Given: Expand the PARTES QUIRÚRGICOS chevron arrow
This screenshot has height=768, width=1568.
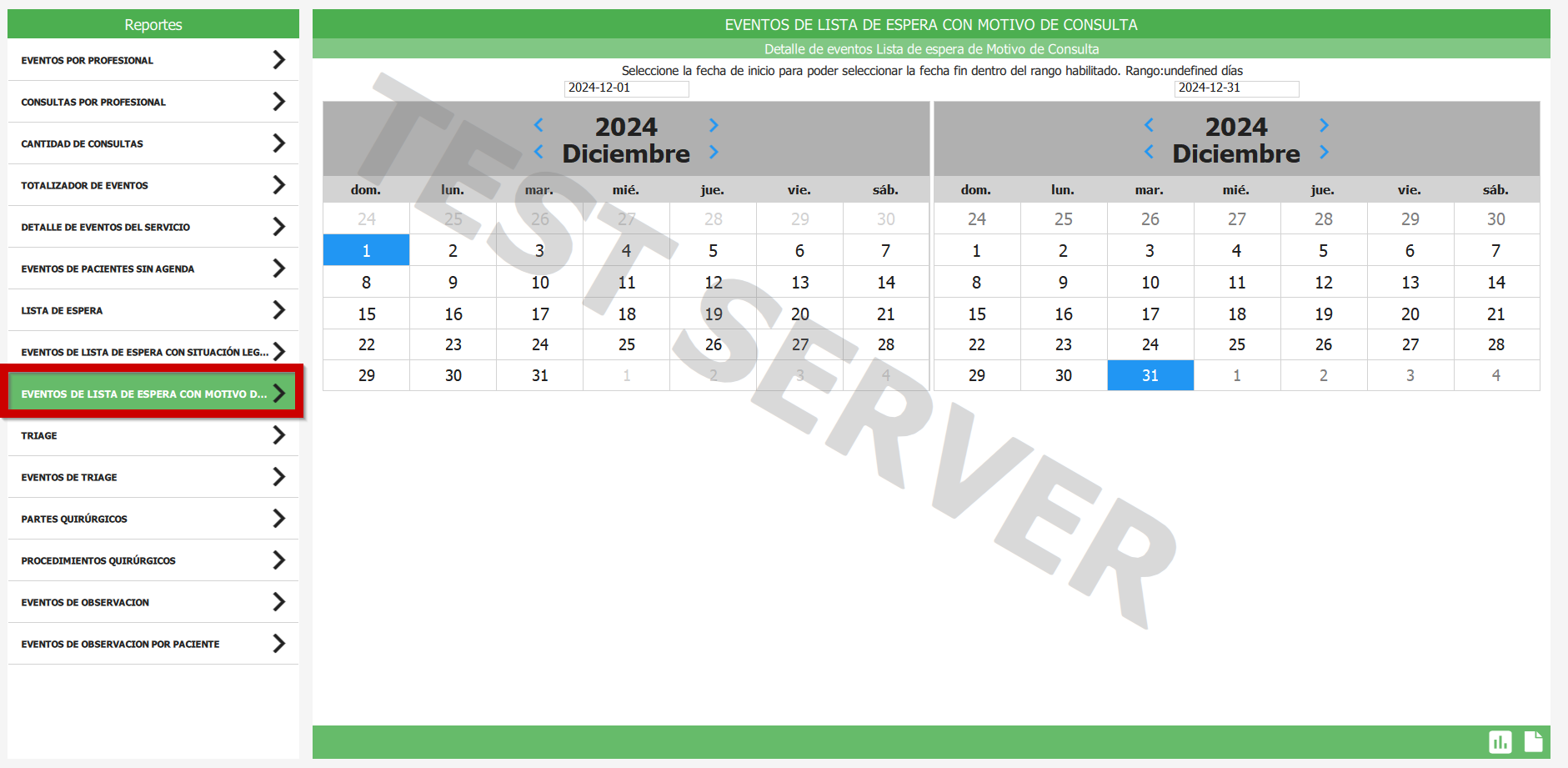Looking at the screenshot, I should pyautogui.click(x=278, y=519).
